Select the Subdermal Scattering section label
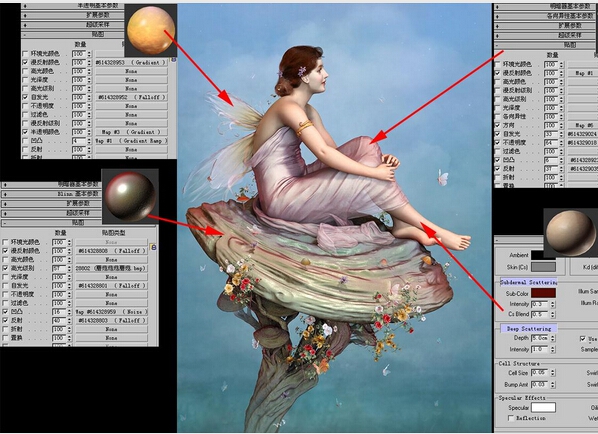Screen dimensions: 598x434 529,282
